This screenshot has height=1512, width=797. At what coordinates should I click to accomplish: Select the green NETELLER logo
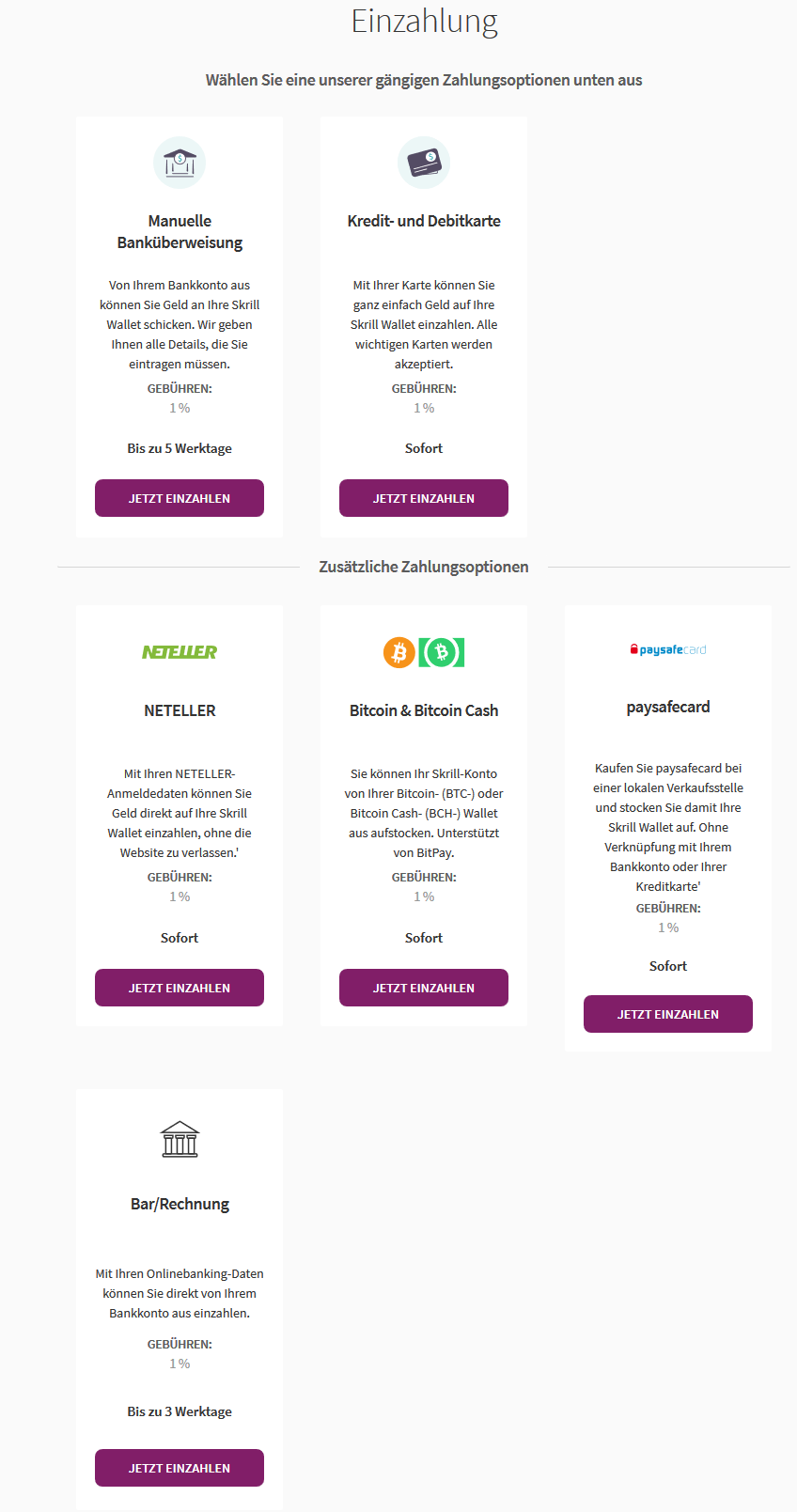click(180, 652)
